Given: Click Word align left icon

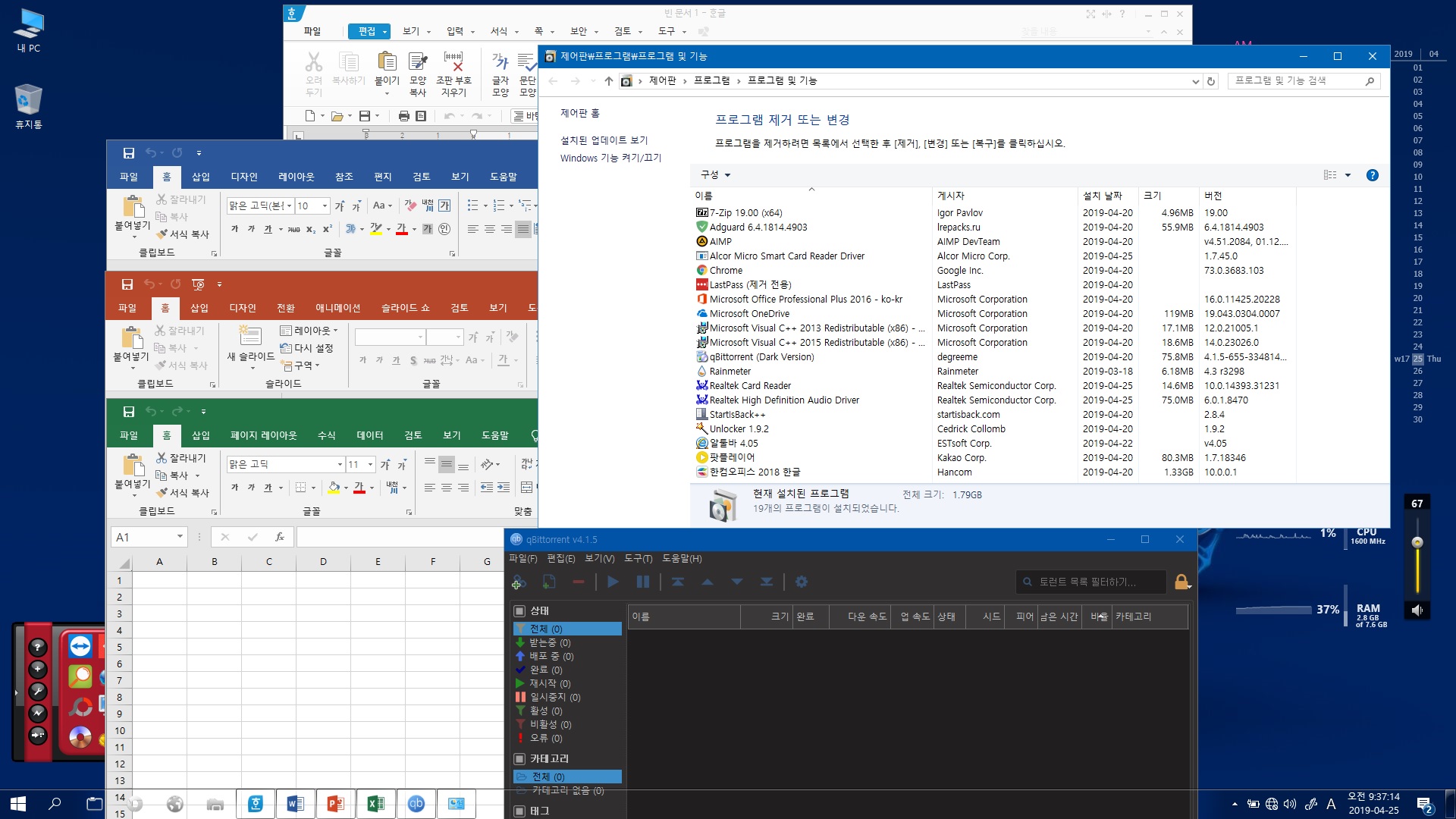Looking at the screenshot, I should 473,229.
